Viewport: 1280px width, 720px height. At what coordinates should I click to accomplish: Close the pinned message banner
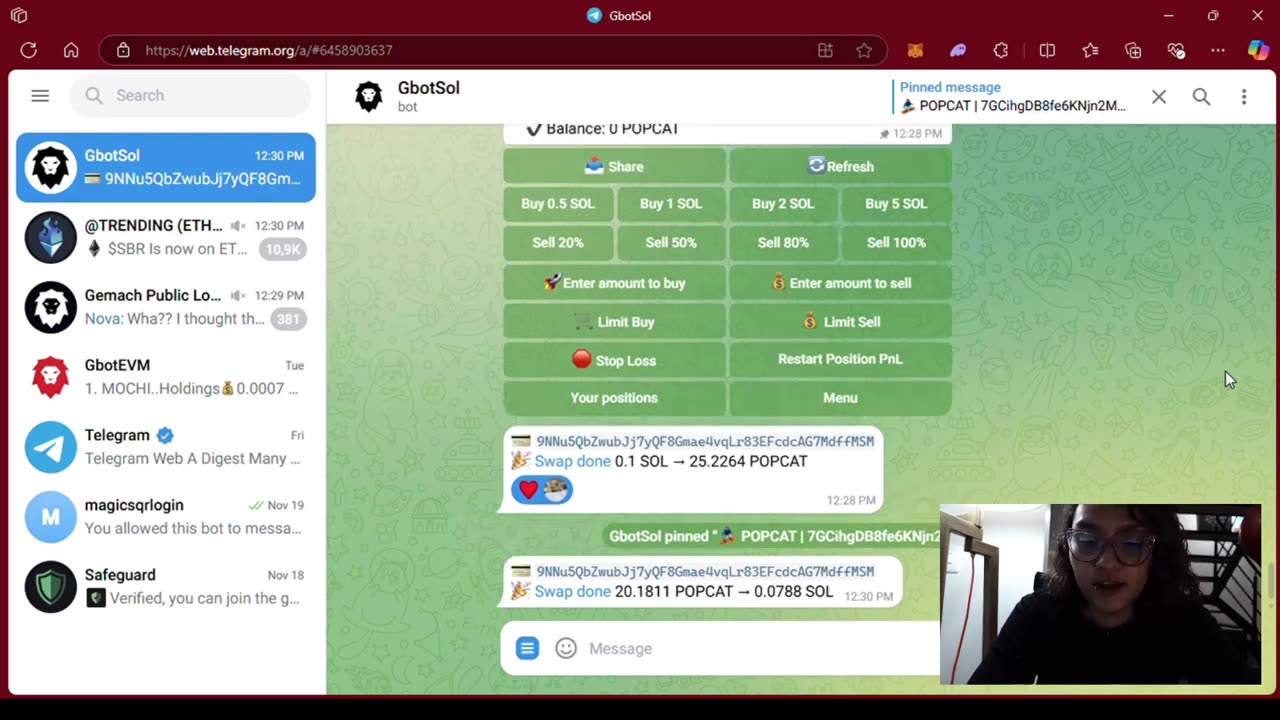click(x=1159, y=97)
